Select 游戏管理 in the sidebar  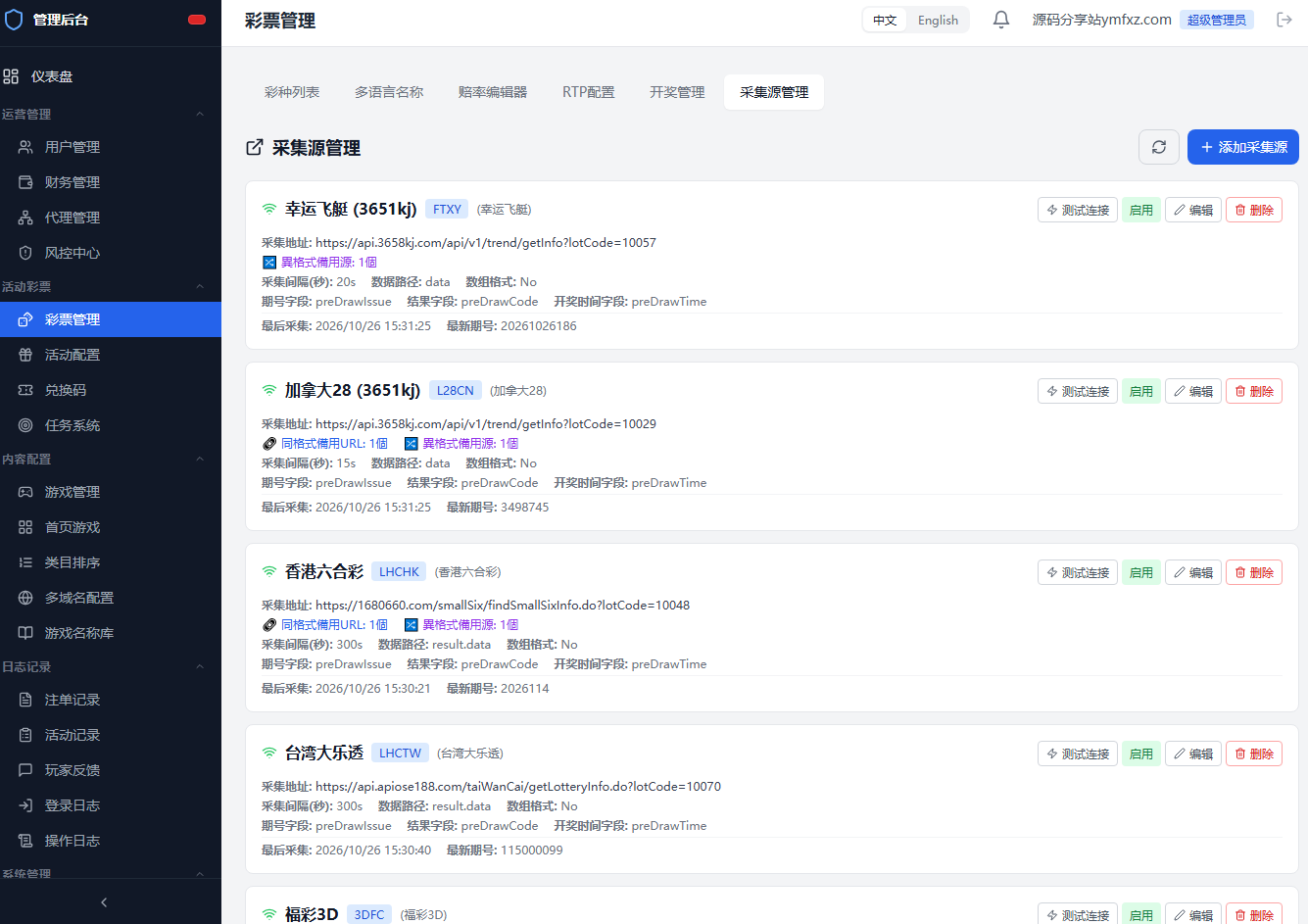pos(111,492)
